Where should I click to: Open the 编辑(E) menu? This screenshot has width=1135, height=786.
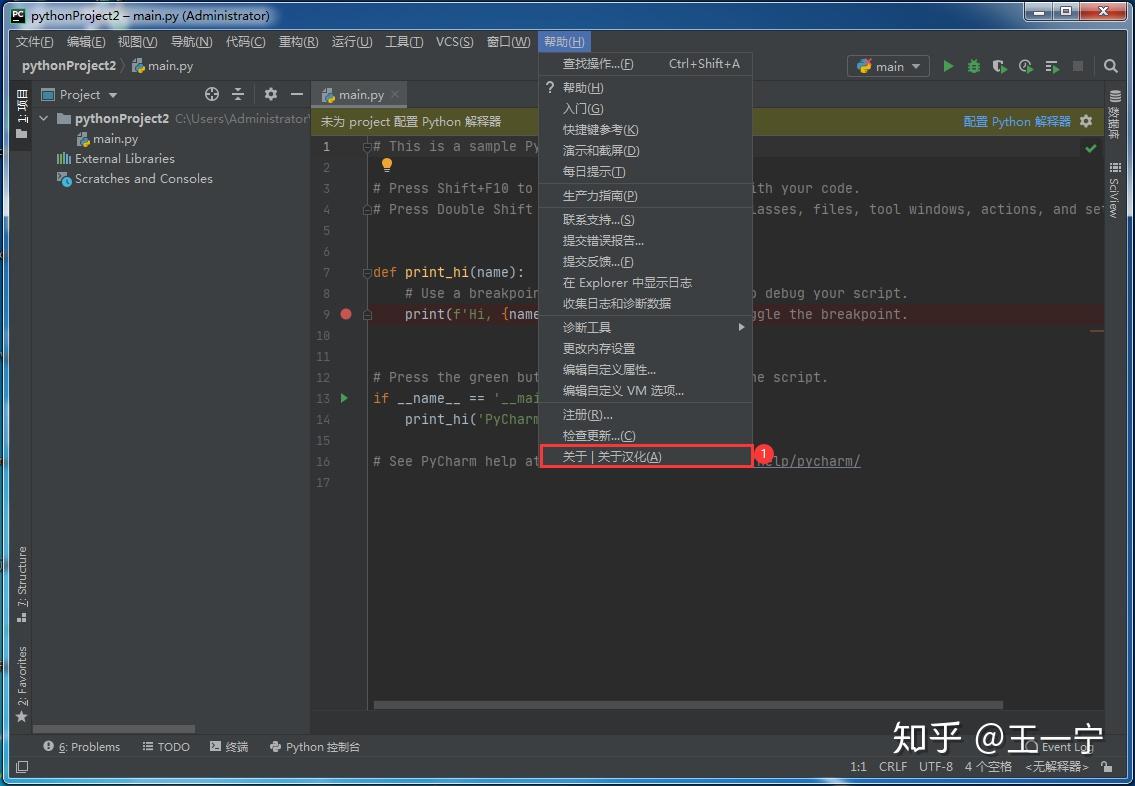(85, 42)
